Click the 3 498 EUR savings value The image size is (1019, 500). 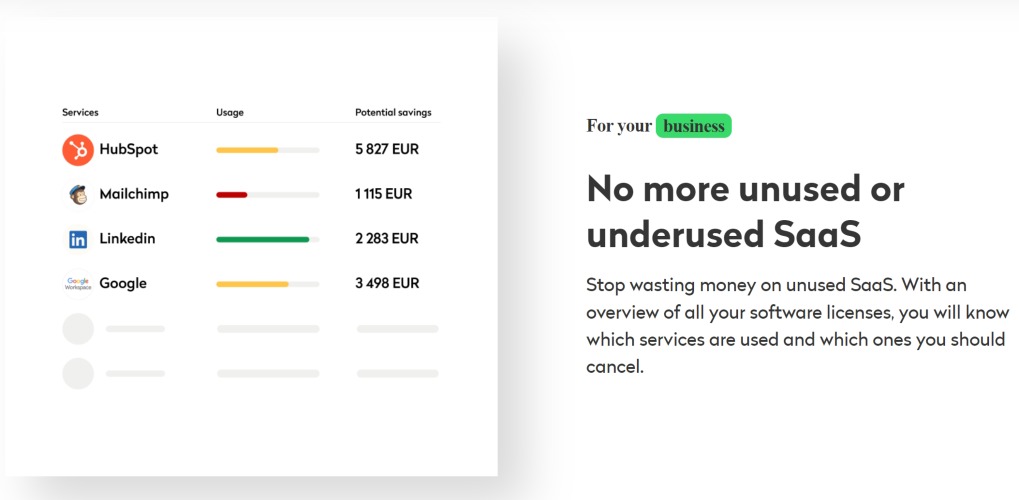click(x=387, y=283)
